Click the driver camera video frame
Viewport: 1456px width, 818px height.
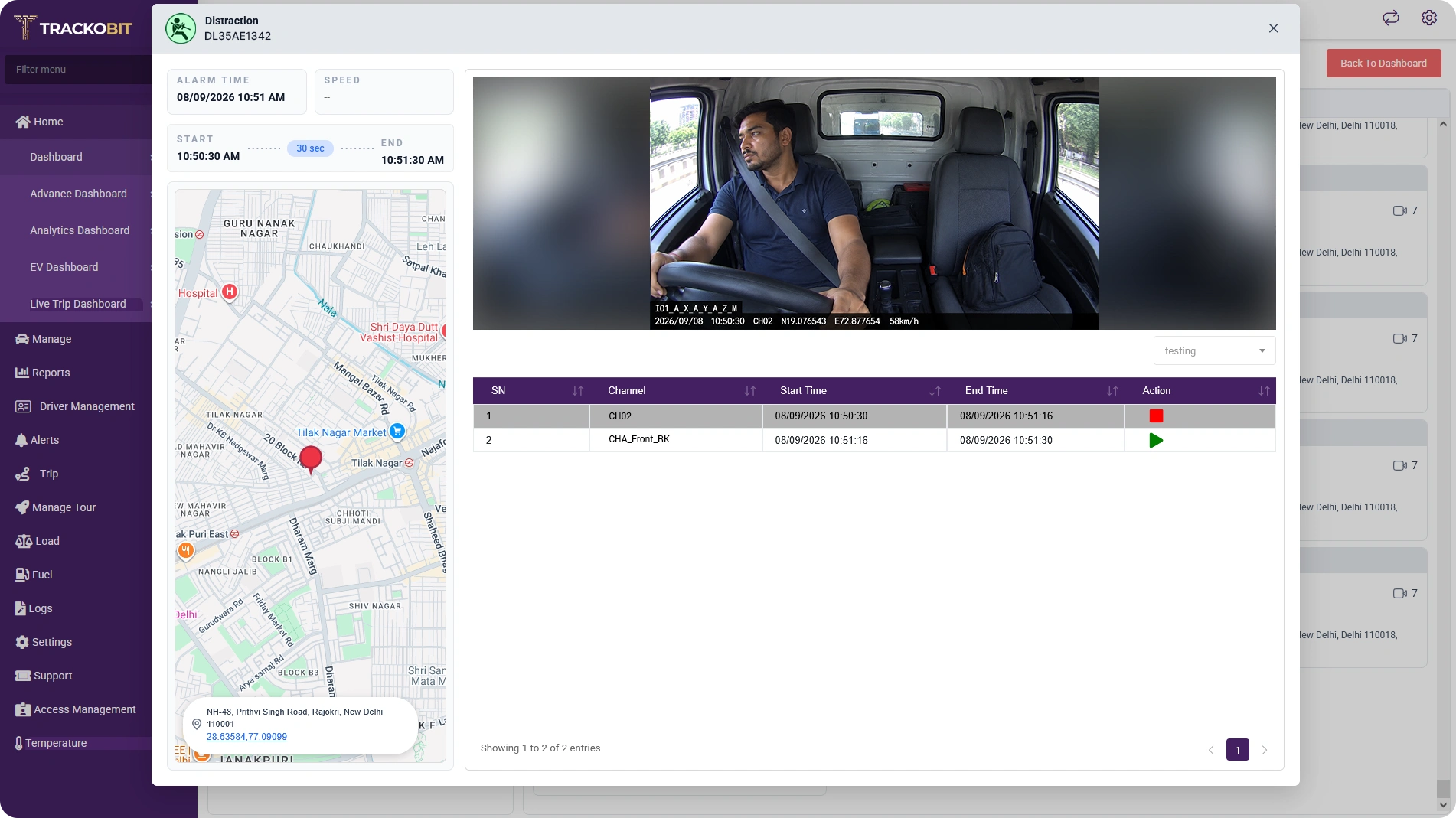pyautogui.click(x=874, y=204)
